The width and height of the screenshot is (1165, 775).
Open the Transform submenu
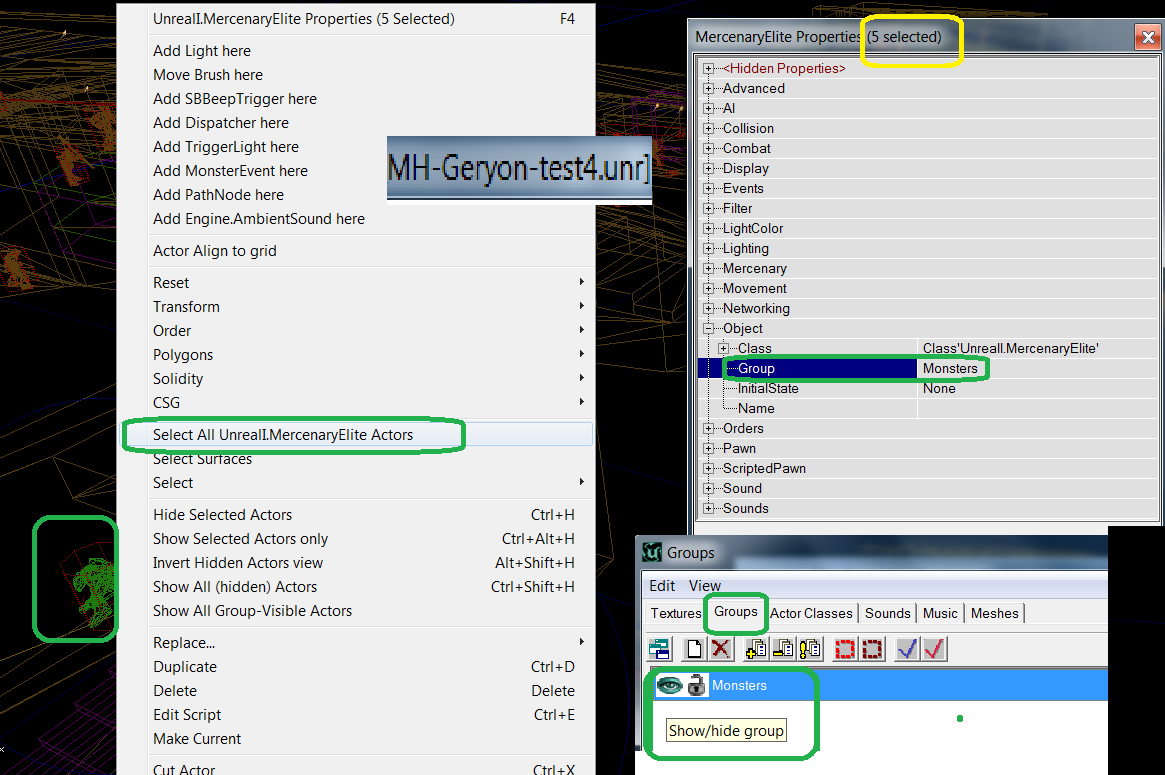tap(357, 307)
